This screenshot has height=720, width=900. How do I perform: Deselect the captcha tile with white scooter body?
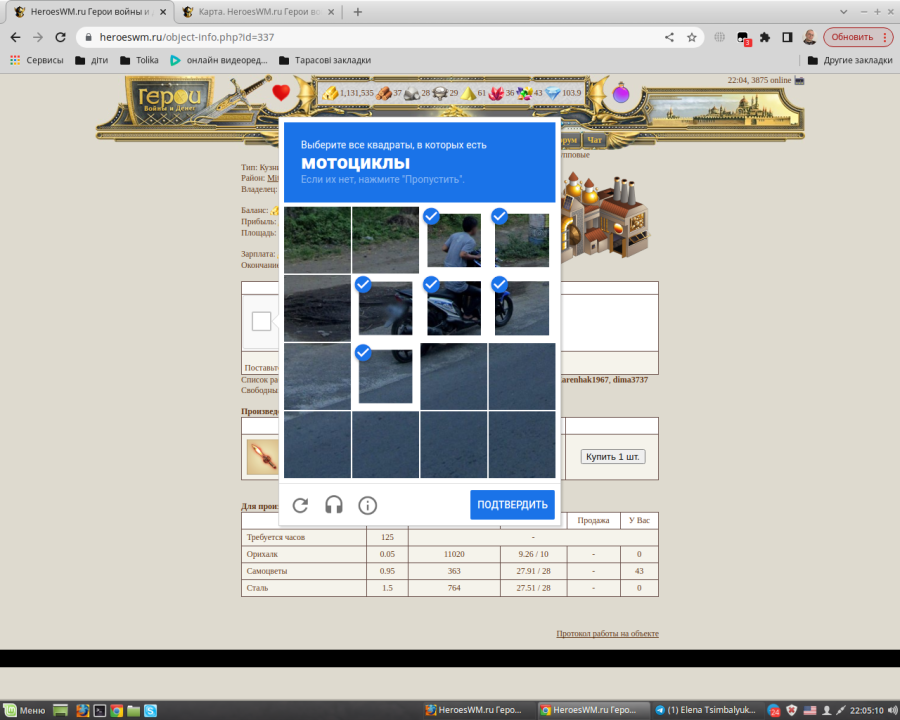tap(454, 308)
